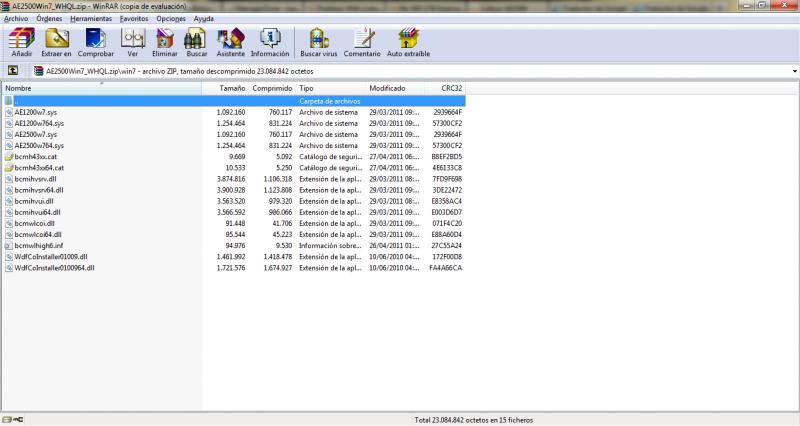The width and height of the screenshot is (800, 426).
Task: Click the AE1200w7.sys file icon
Action: [x=9, y=112]
